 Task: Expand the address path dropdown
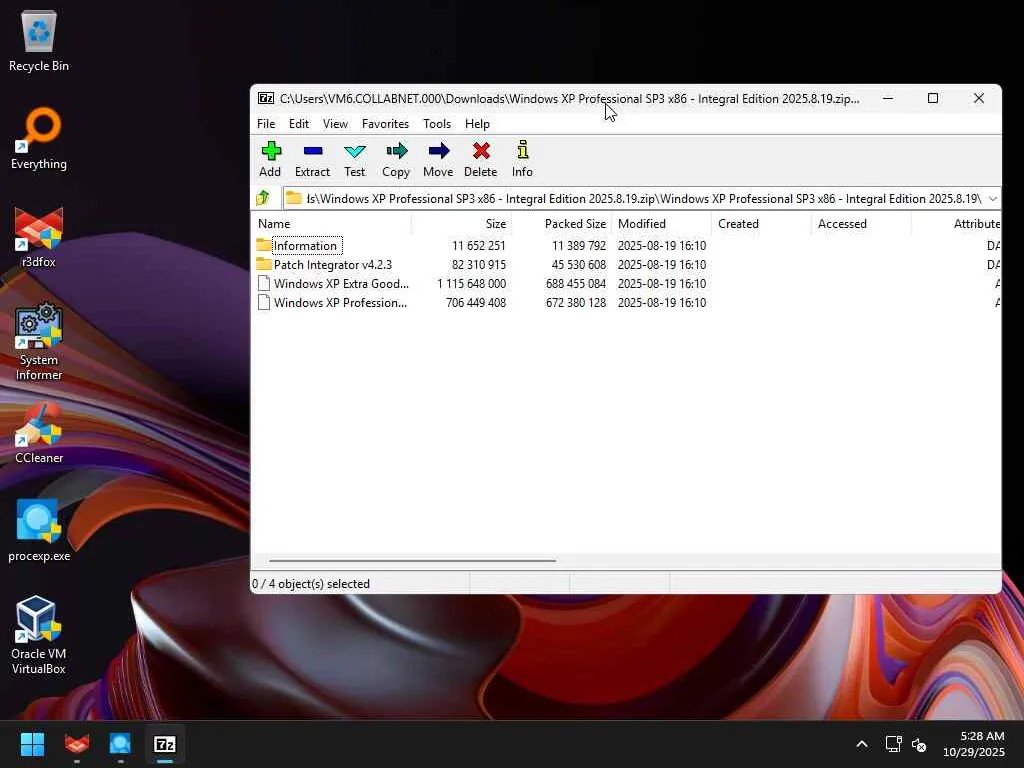point(992,198)
